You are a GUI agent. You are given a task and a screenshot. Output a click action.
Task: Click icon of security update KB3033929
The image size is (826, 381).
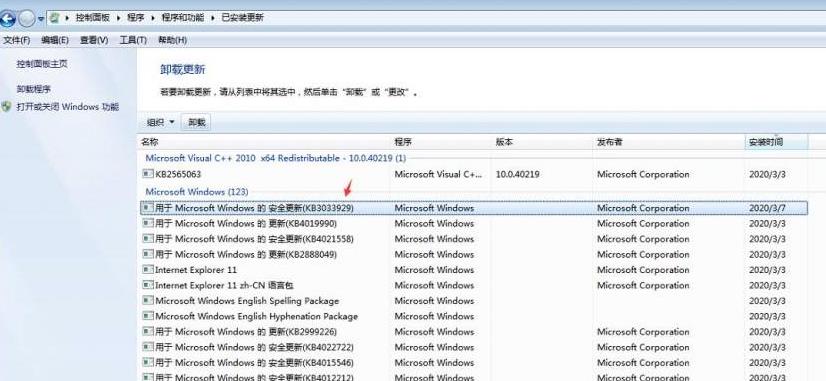tap(148, 208)
